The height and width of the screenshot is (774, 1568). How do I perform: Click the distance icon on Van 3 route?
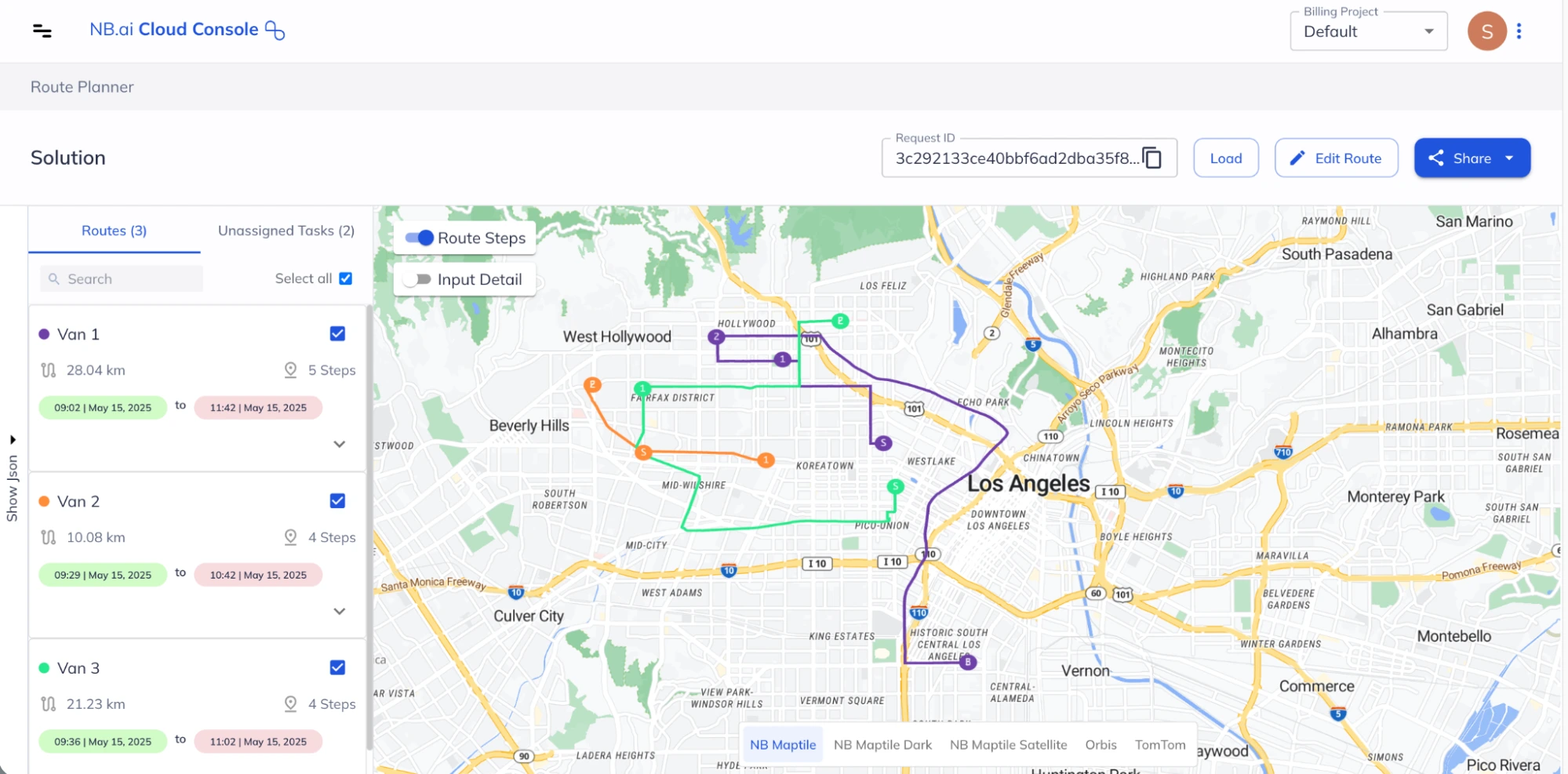(x=48, y=703)
